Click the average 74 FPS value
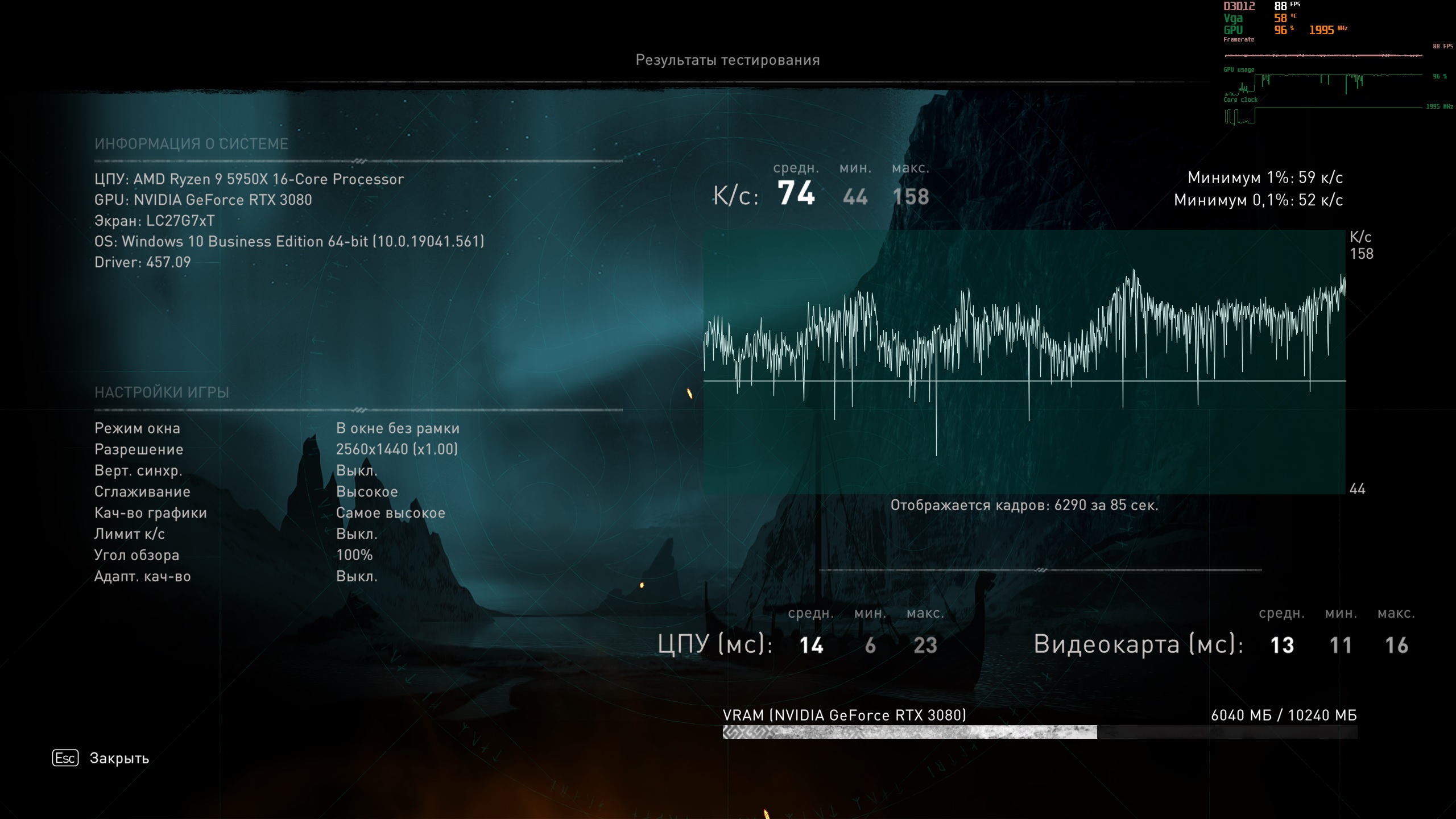This screenshot has width=1456, height=819. [796, 193]
